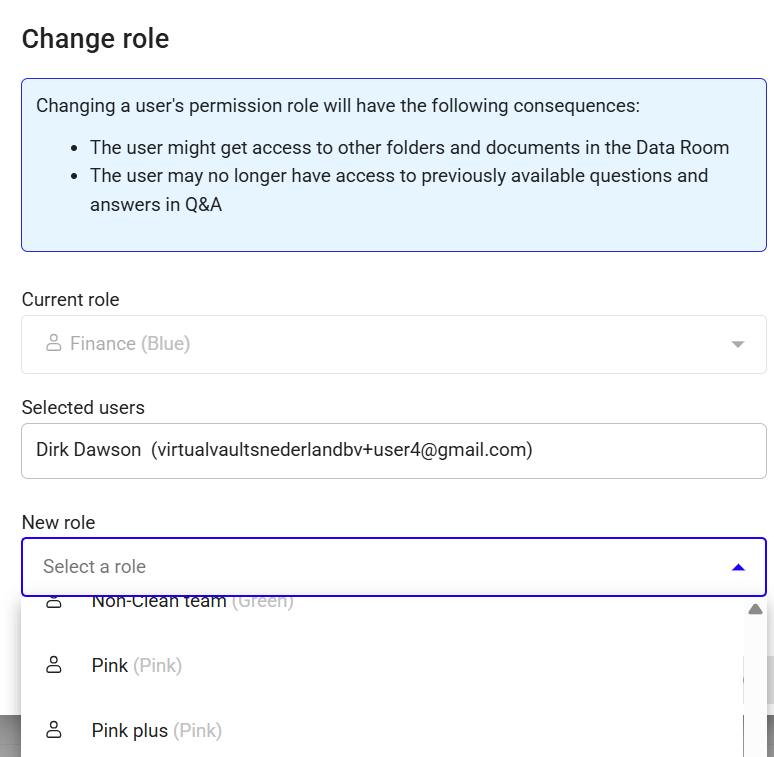The height and width of the screenshot is (757, 774).
Task: Click the Current role label
Action: [70, 300]
